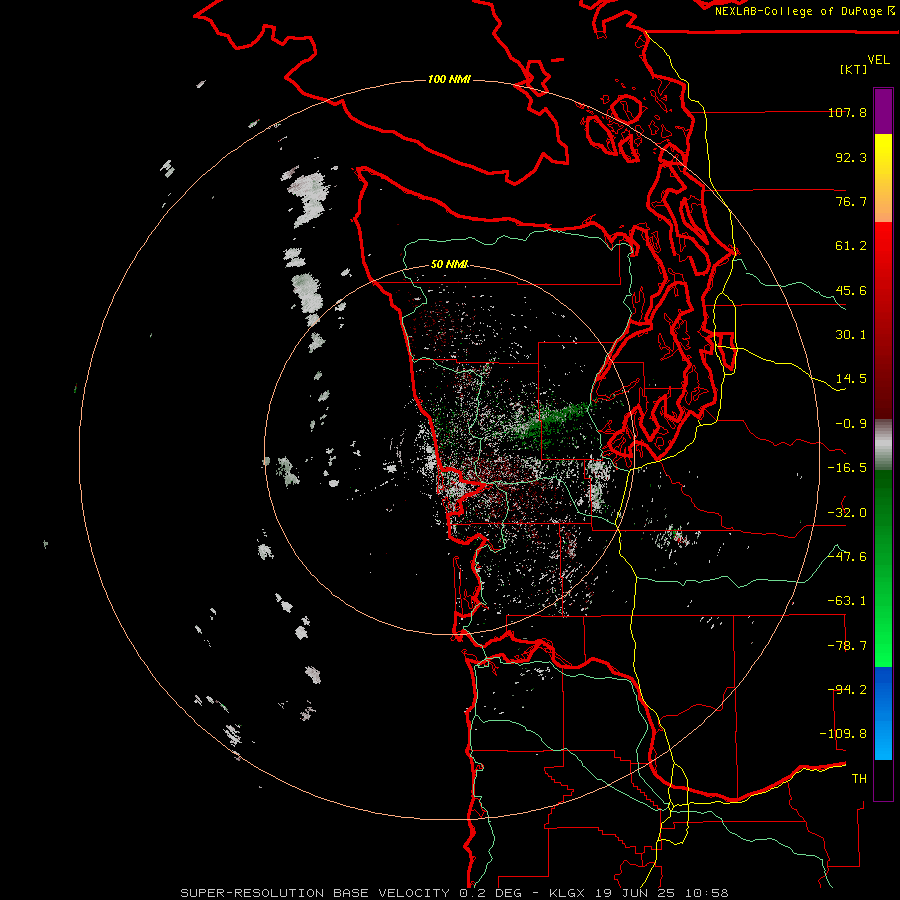
Task: Click the 76.7 velocity scale value
Action: 851,201
